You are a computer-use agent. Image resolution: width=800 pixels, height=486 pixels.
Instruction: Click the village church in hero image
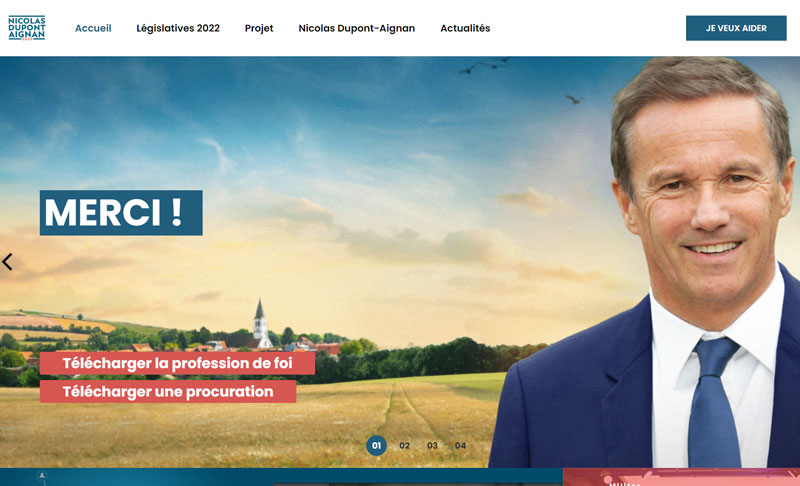click(x=260, y=325)
